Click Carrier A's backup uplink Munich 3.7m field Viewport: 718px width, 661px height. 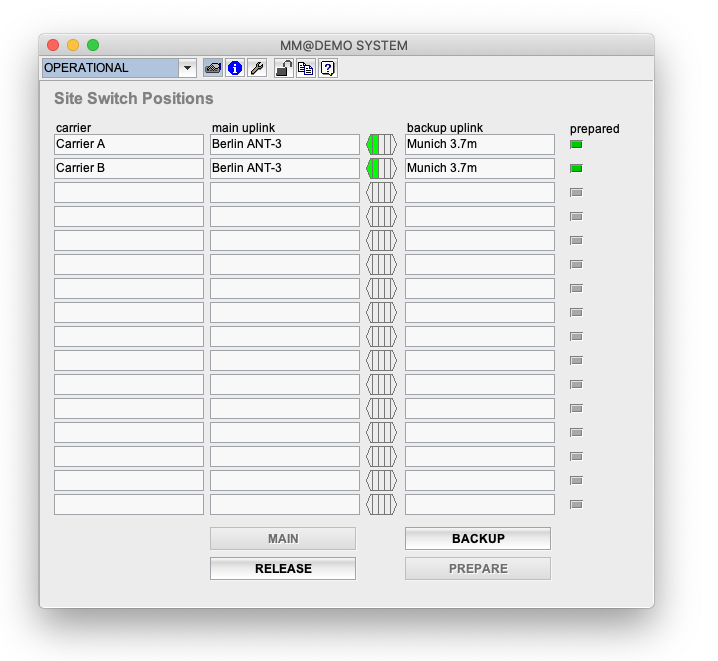tap(479, 144)
